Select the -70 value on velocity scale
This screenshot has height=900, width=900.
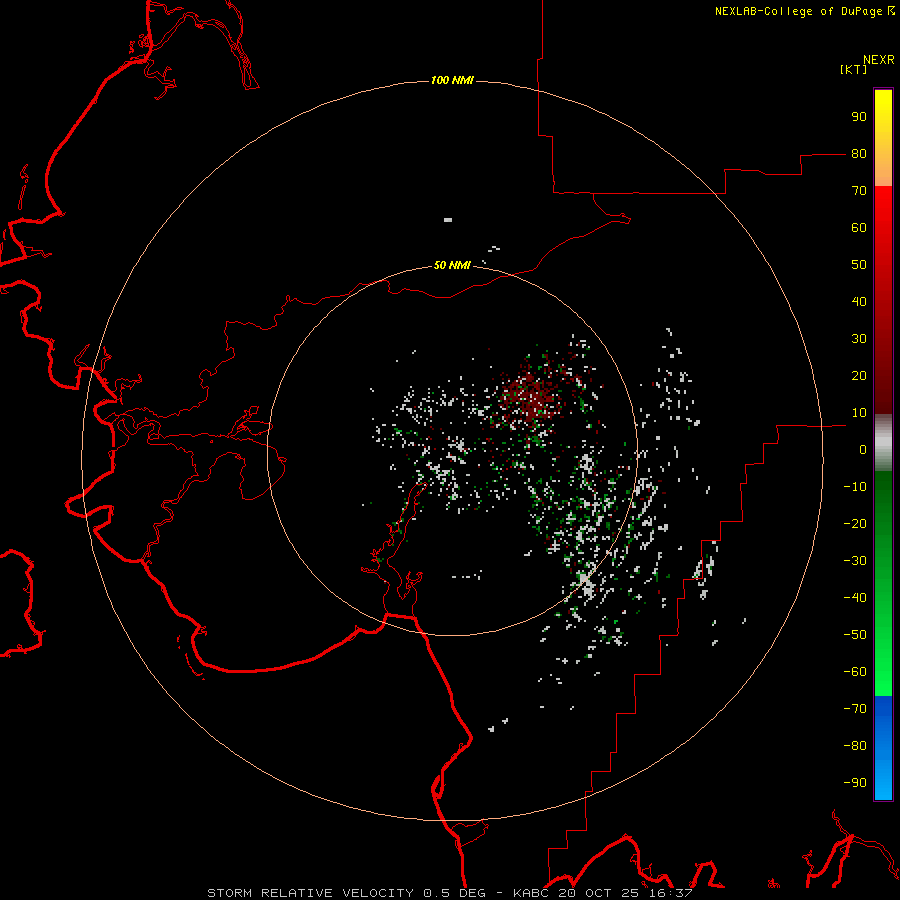(855, 709)
